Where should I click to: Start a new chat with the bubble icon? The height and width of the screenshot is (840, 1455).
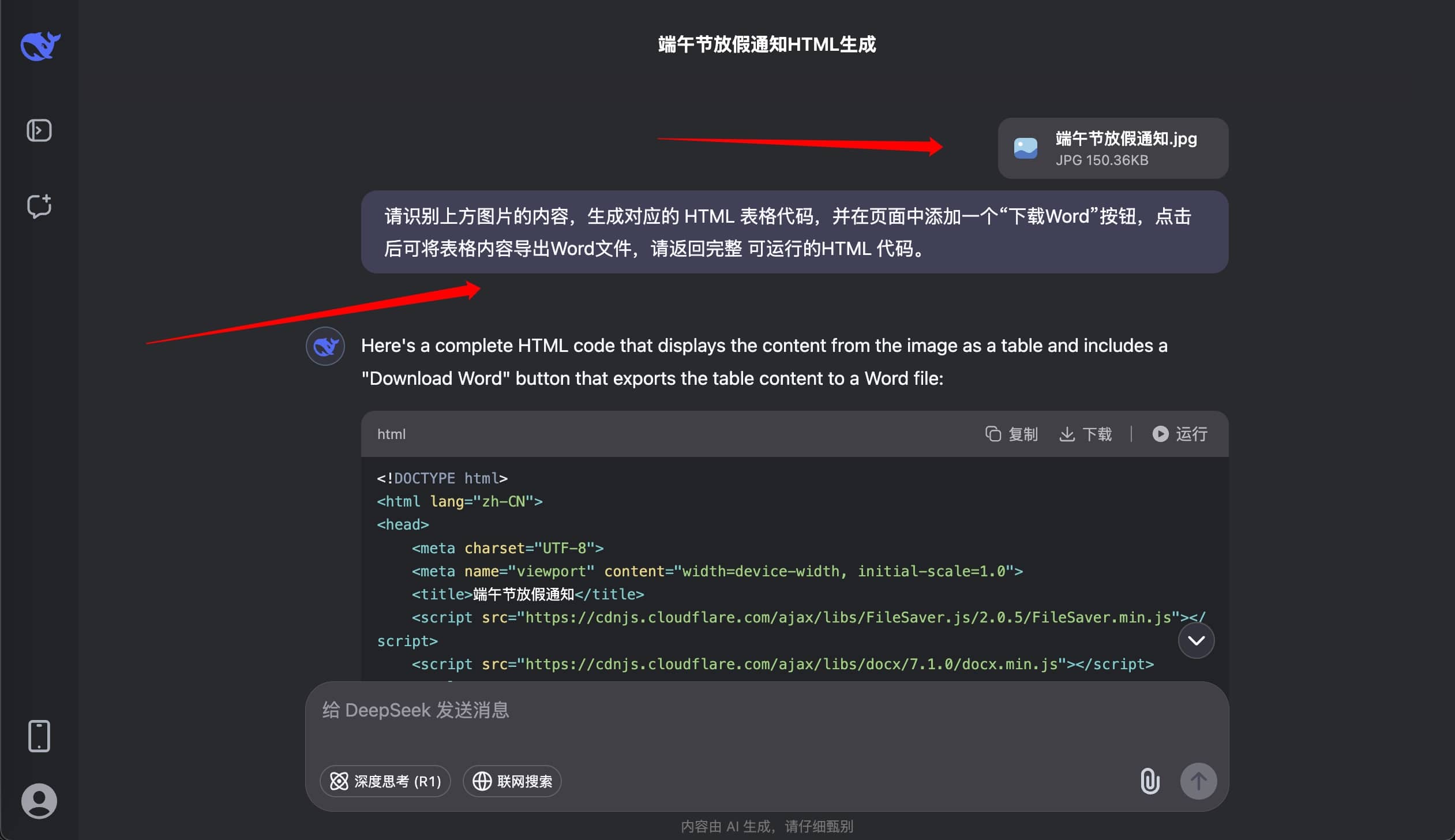(x=39, y=206)
